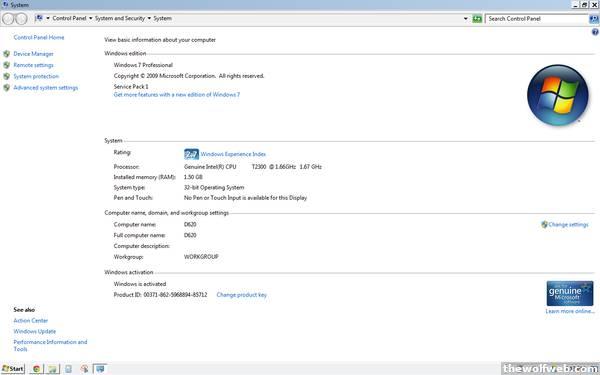The height and width of the screenshot is (375, 600).
Task: Click the shield icon beside Change settings
Action: (544, 224)
